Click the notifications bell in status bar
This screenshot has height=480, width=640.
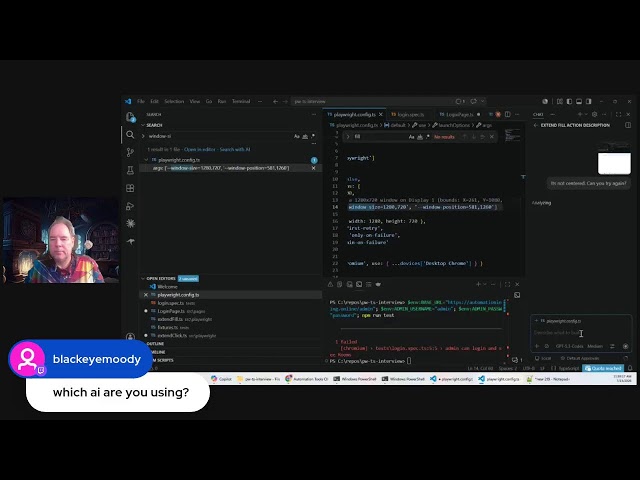(x=630, y=368)
